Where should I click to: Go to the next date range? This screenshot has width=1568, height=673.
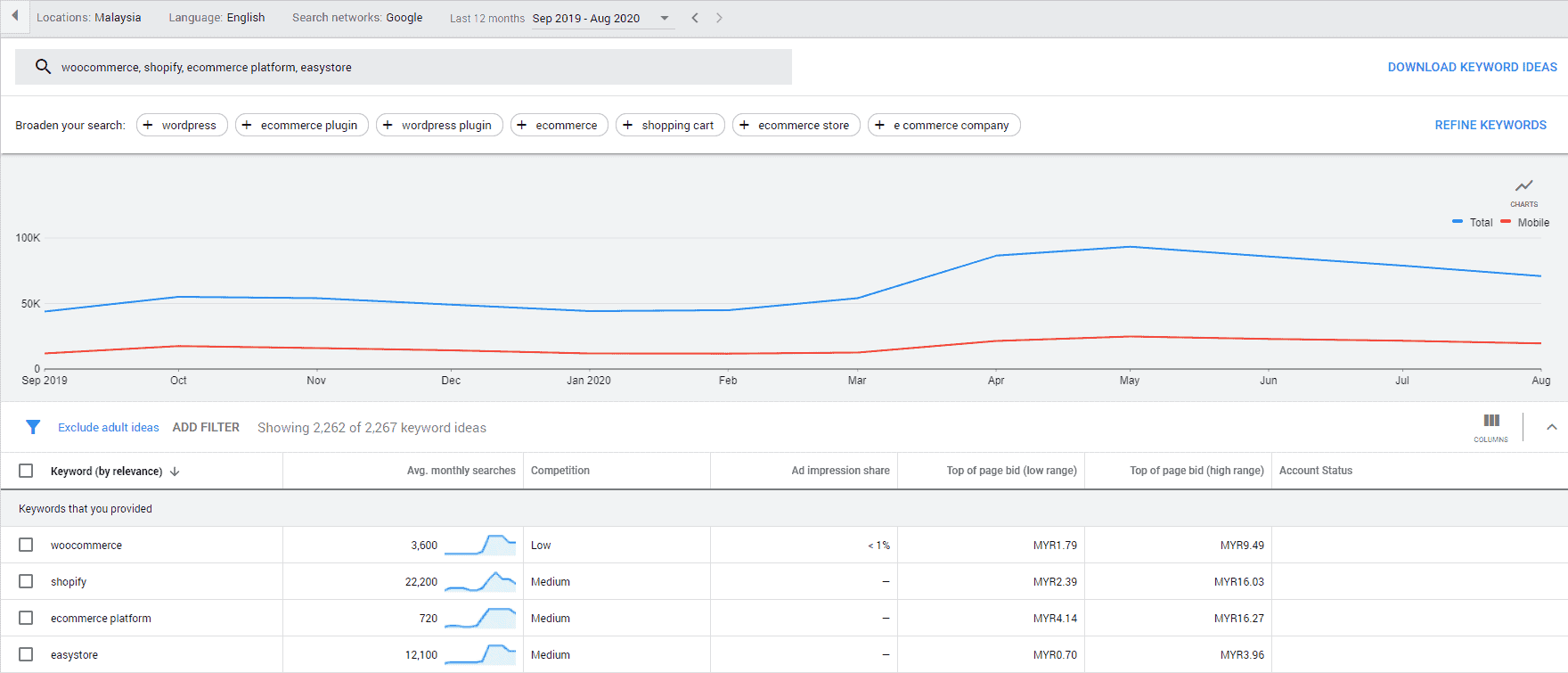pos(719,18)
